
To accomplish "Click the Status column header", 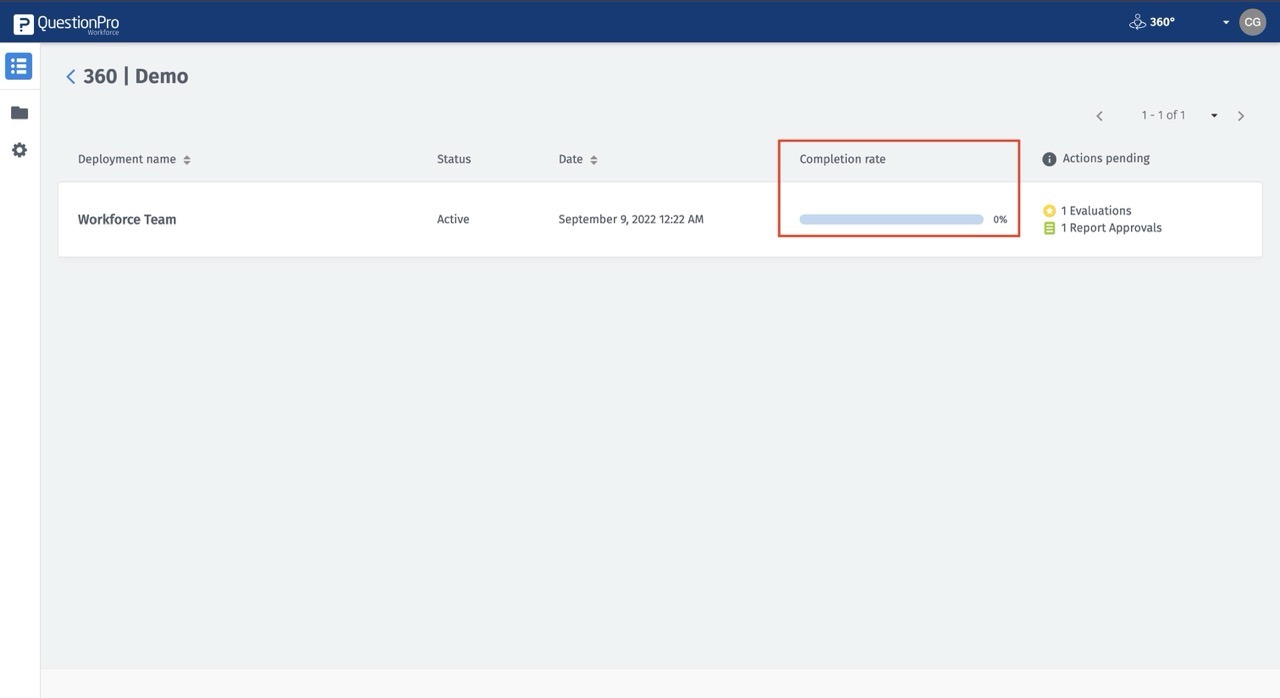I will click(454, 159).
